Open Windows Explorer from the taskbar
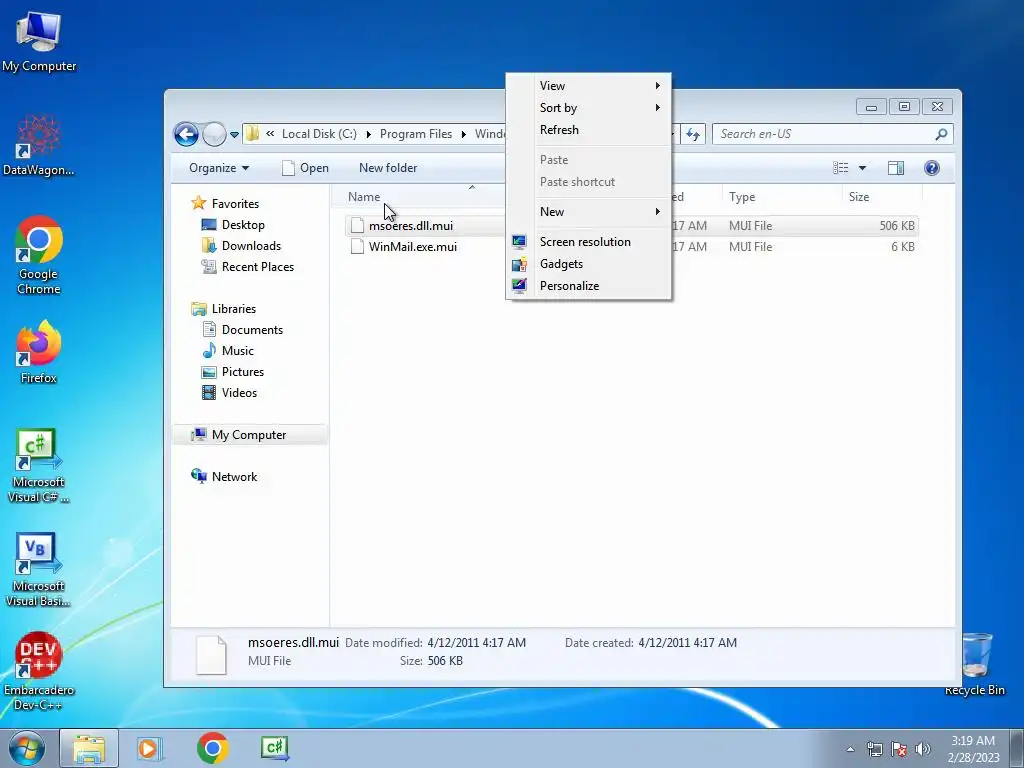Screen dimensions: 1024x768 pyautogui.click(x=89, y=748)
